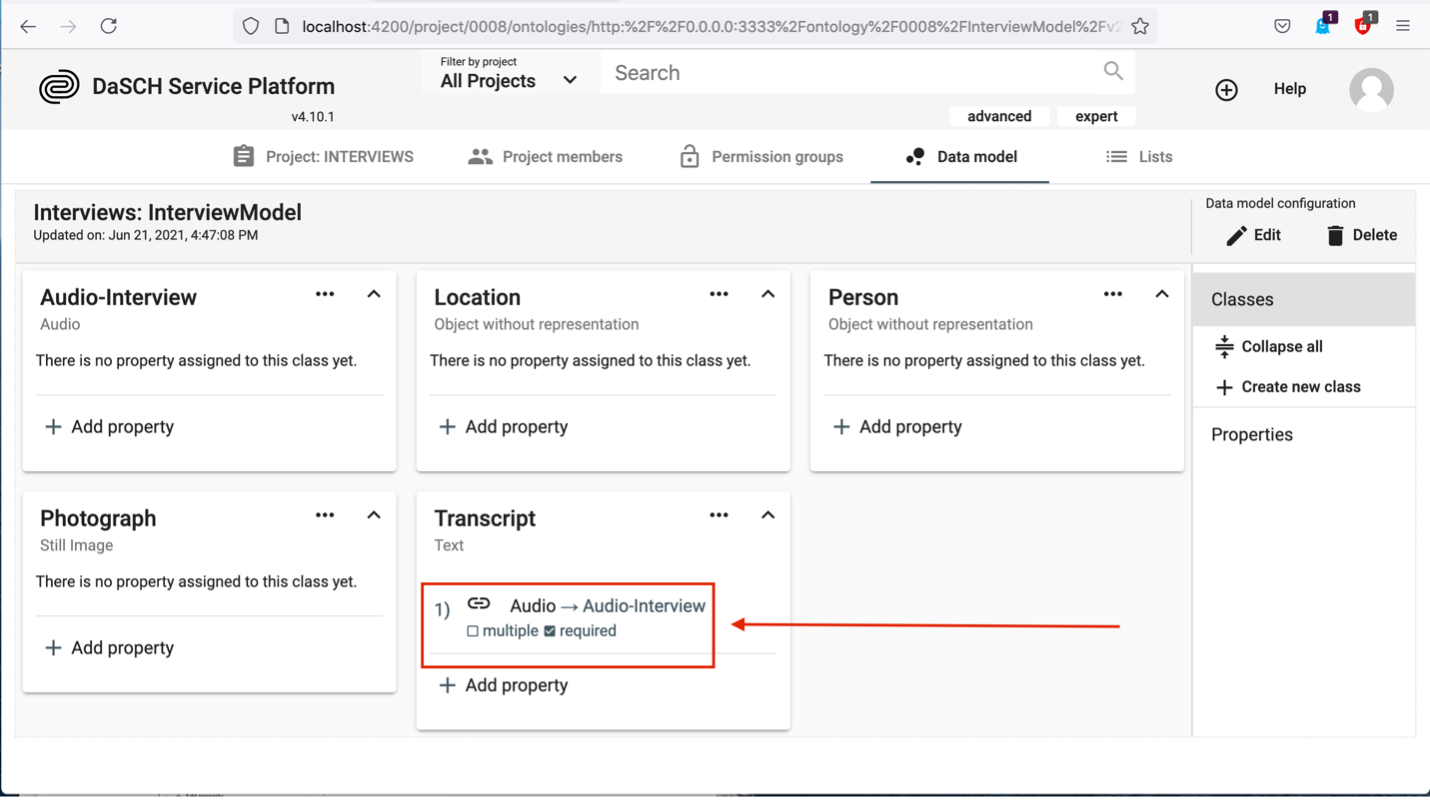The height and width of the screenshot is (800, 1430).
Task: Switch to the Project members tab
Action: click(x=546, y=157)
